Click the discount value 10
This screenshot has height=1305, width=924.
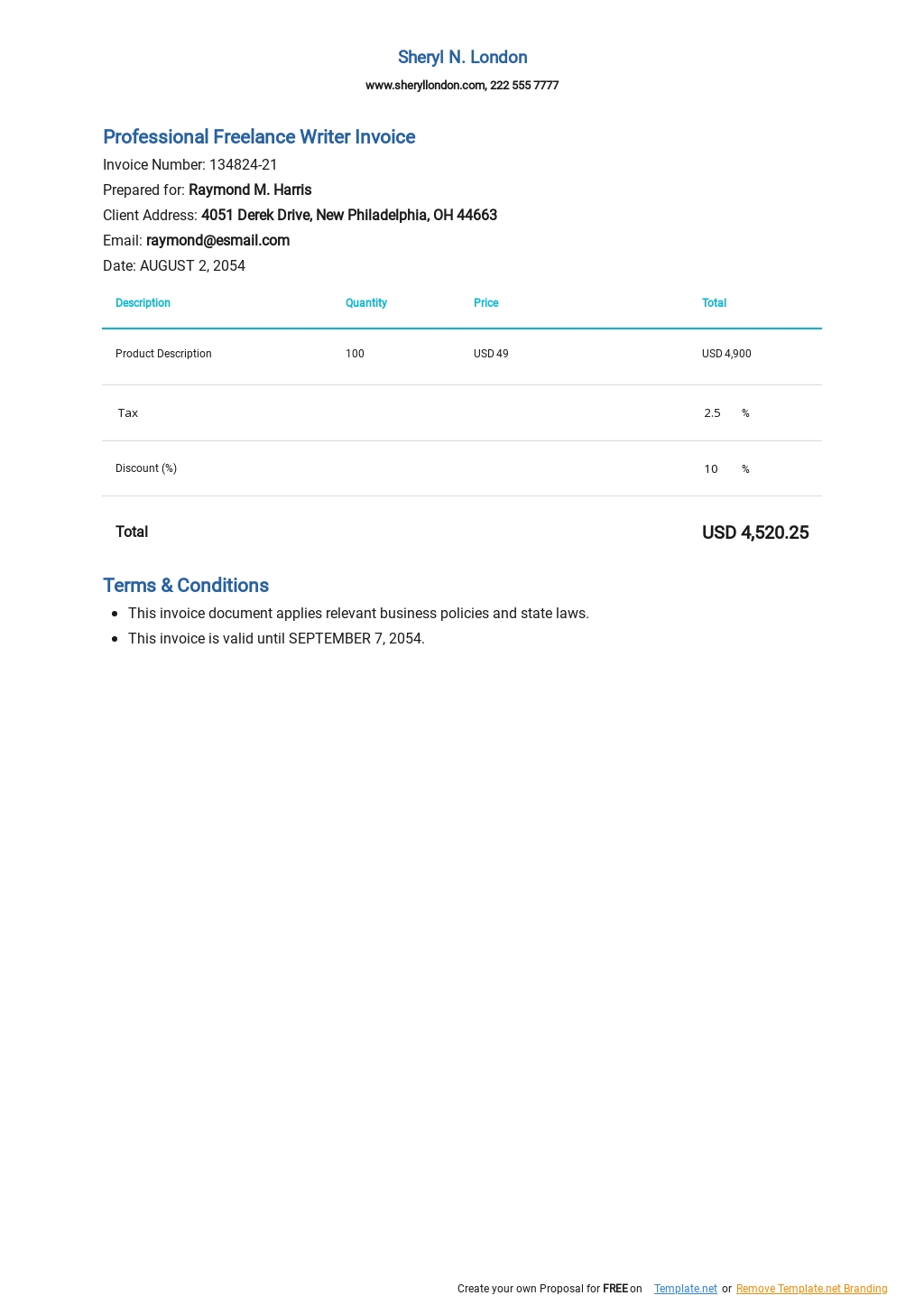[x=711, y=469]
